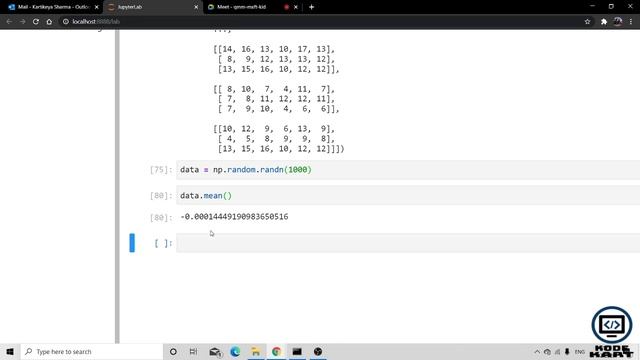Image resolution: width=640 pixels, height=360 pixels.
Task: Open Chrome three-dot menu
Action: pyautogui.click(x=631, y=22)
